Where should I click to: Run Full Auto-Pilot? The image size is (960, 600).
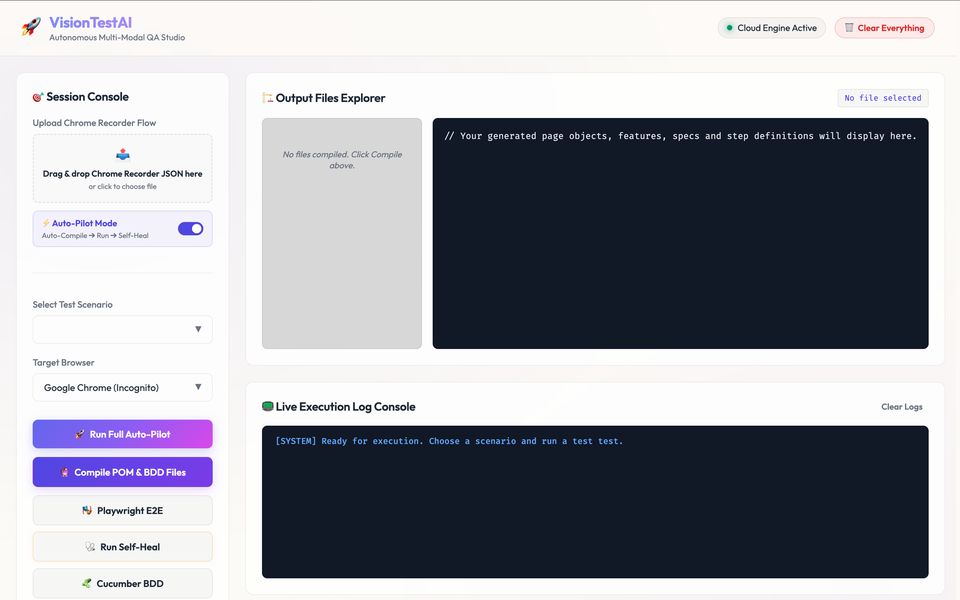pyautogui.click(x=122, y=434)
